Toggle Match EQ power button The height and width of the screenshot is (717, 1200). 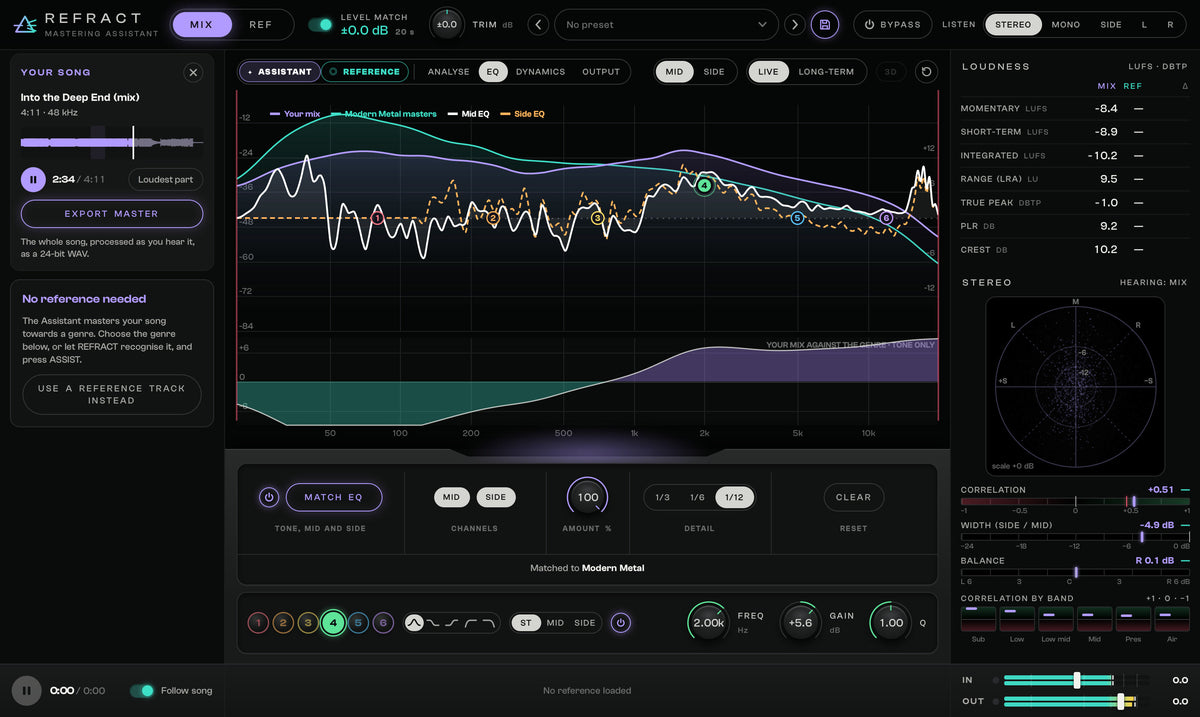pos(268,497)
